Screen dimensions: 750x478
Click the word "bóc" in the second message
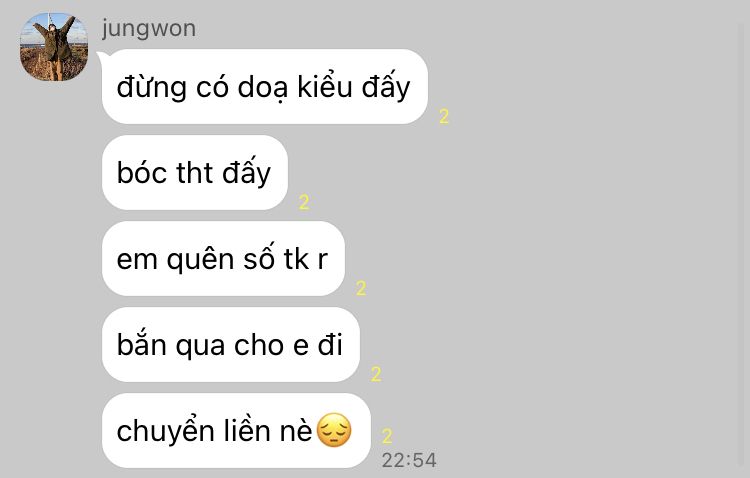[x=141, y=173]
